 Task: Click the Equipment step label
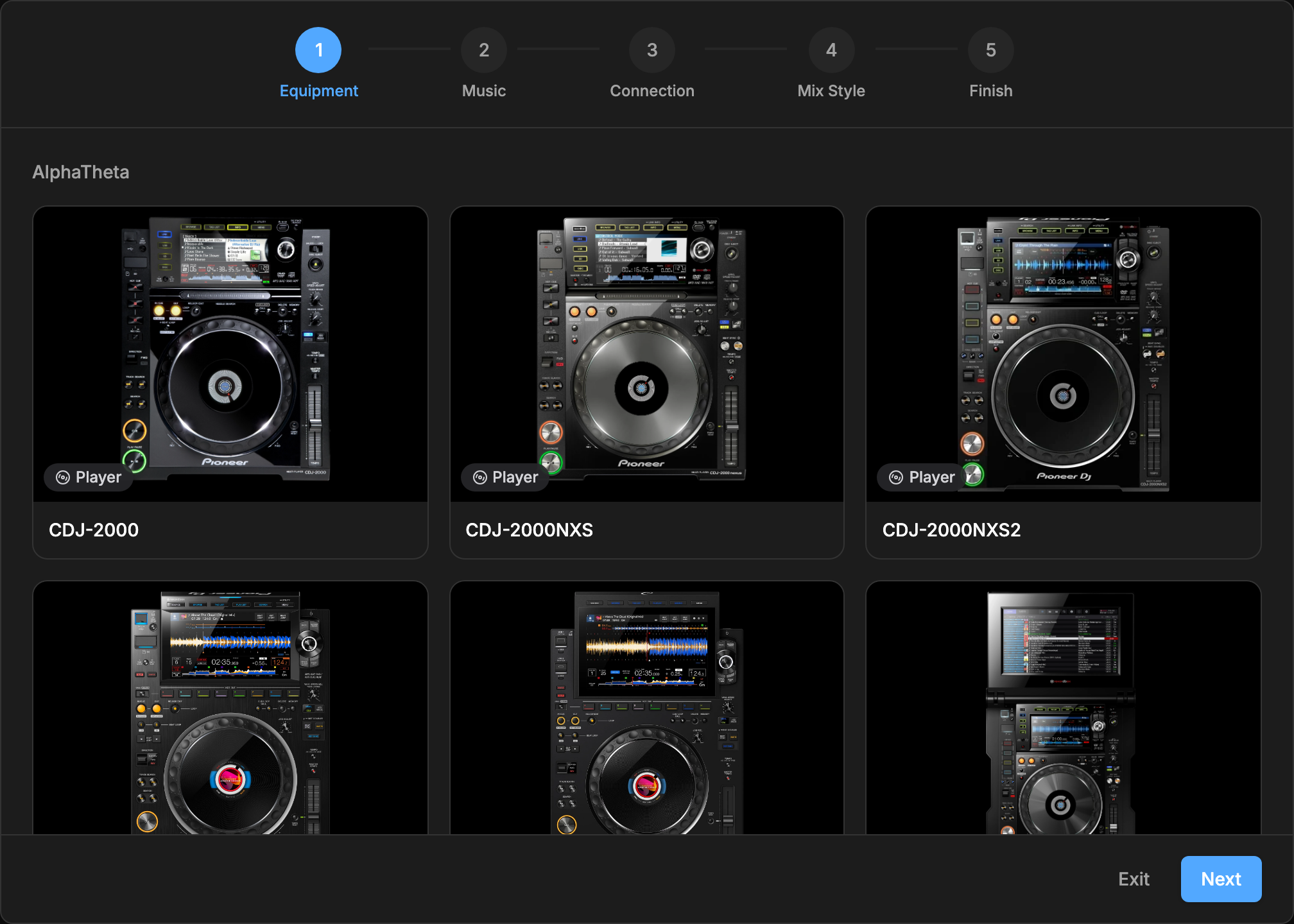tap(319, 91)
